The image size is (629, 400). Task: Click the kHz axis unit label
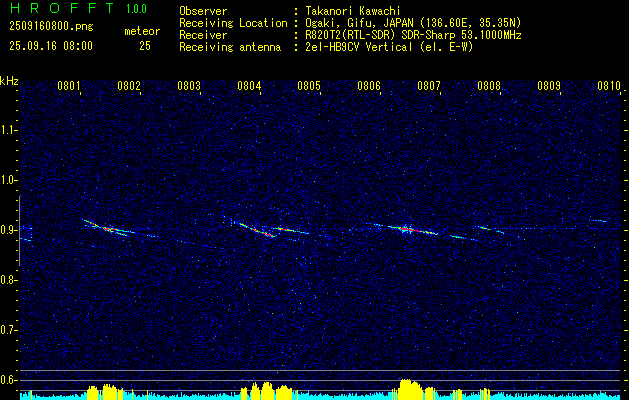[9, 81]
